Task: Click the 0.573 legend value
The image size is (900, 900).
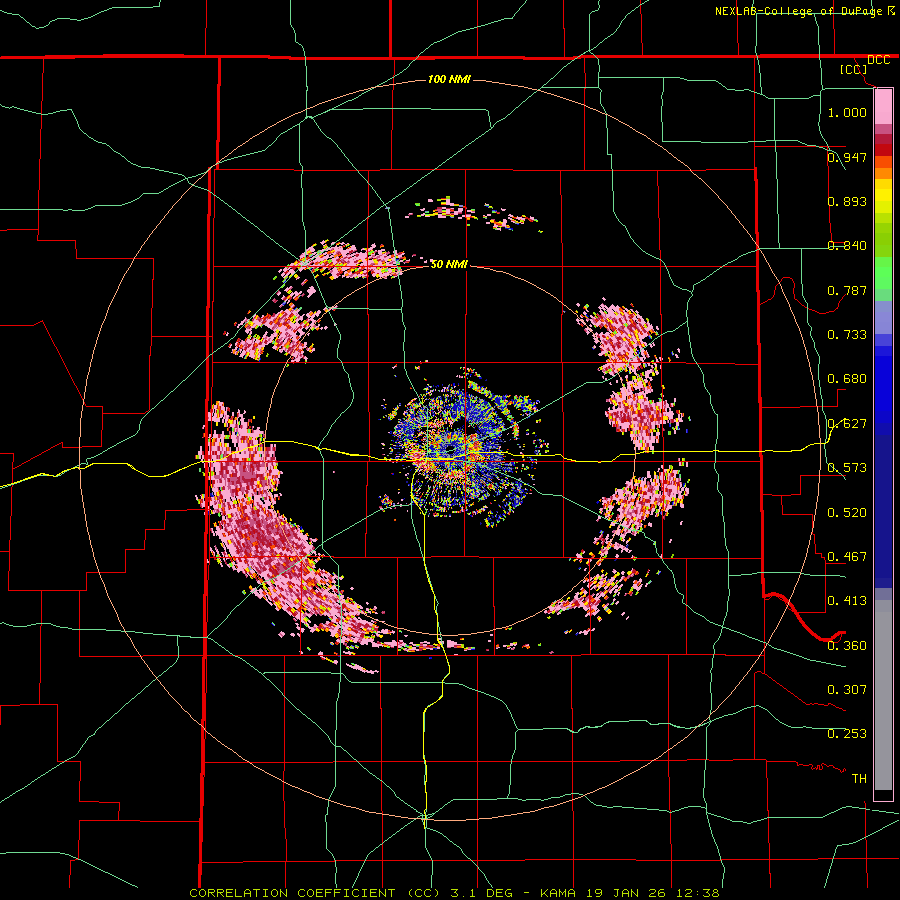Action: (x=847, y=468)
